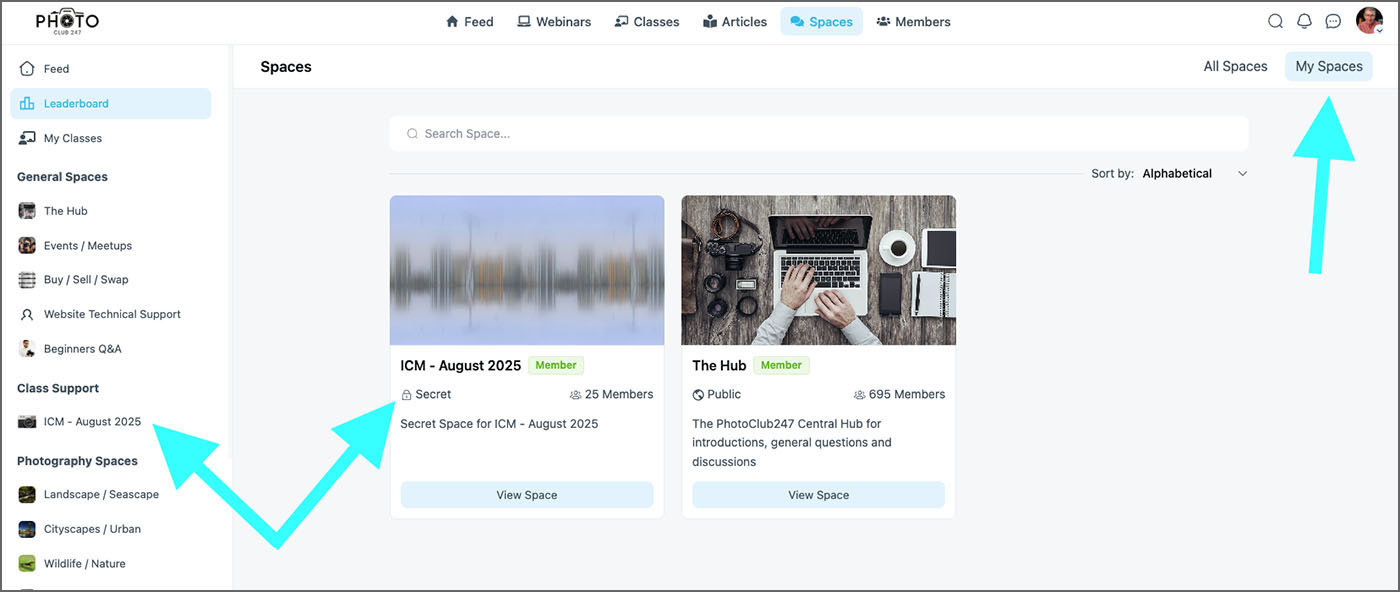
Task: Click the Leaderboard bar chart icon
Action: click(27, 103)
